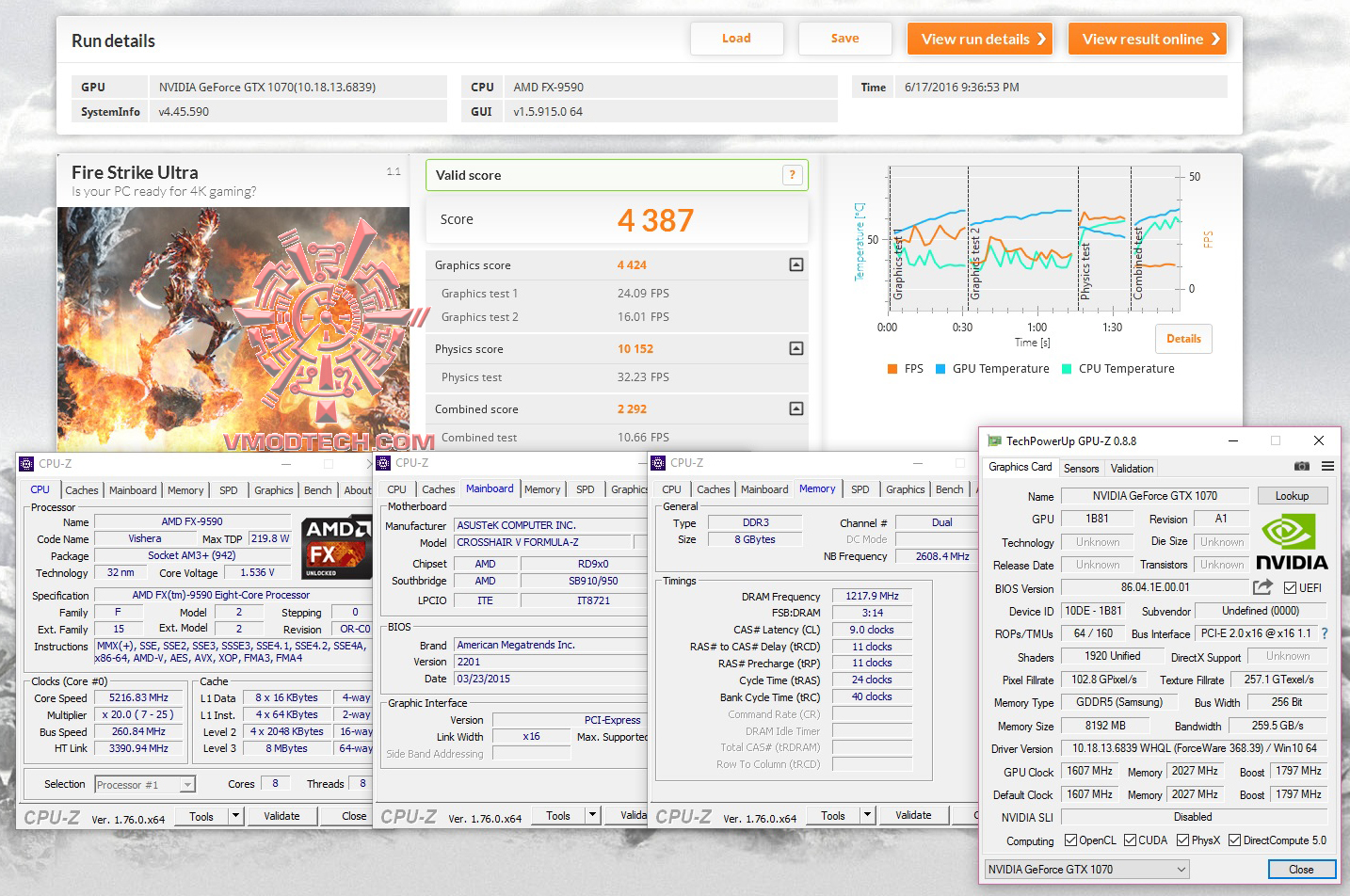Viewport: 1350px width, 896px height.
Task: Take a GPU-Z screenshot with camera icon
Action: click(x=1302, y=467)
